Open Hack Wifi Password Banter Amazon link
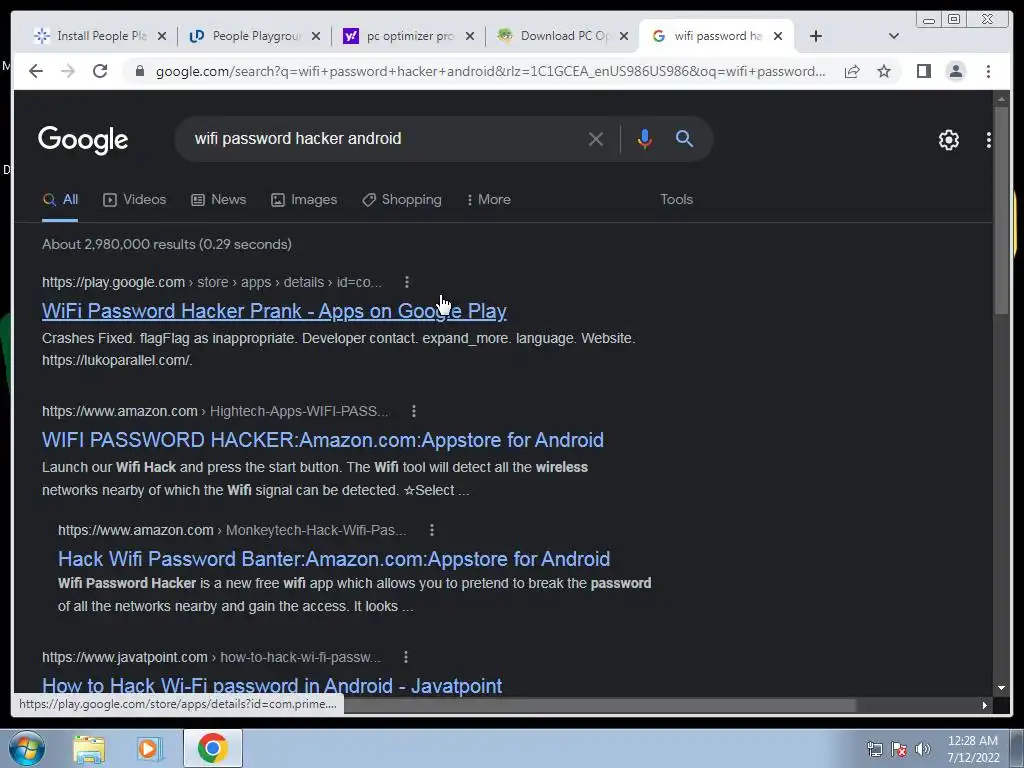1024x768 pixels. [334, 559]
